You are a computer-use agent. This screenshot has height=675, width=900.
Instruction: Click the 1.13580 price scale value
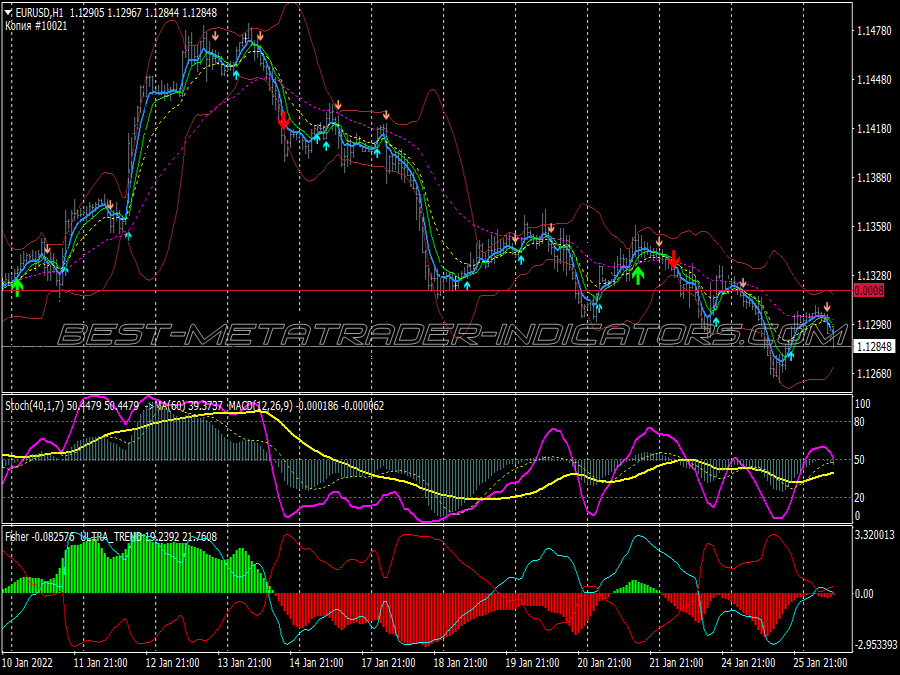[x=874, y=227]
